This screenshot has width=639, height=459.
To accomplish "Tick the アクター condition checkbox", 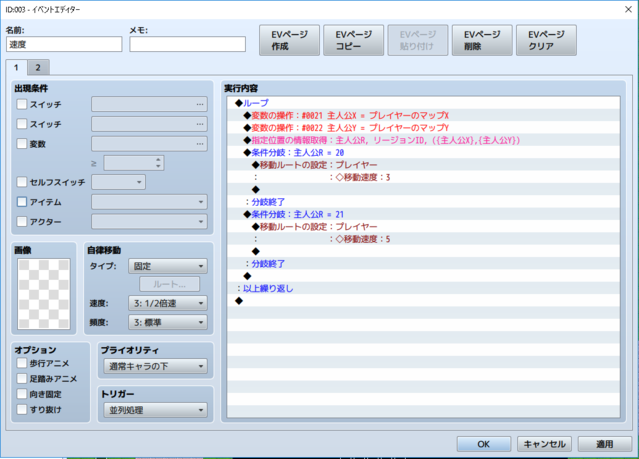I will tap(22, 221).
